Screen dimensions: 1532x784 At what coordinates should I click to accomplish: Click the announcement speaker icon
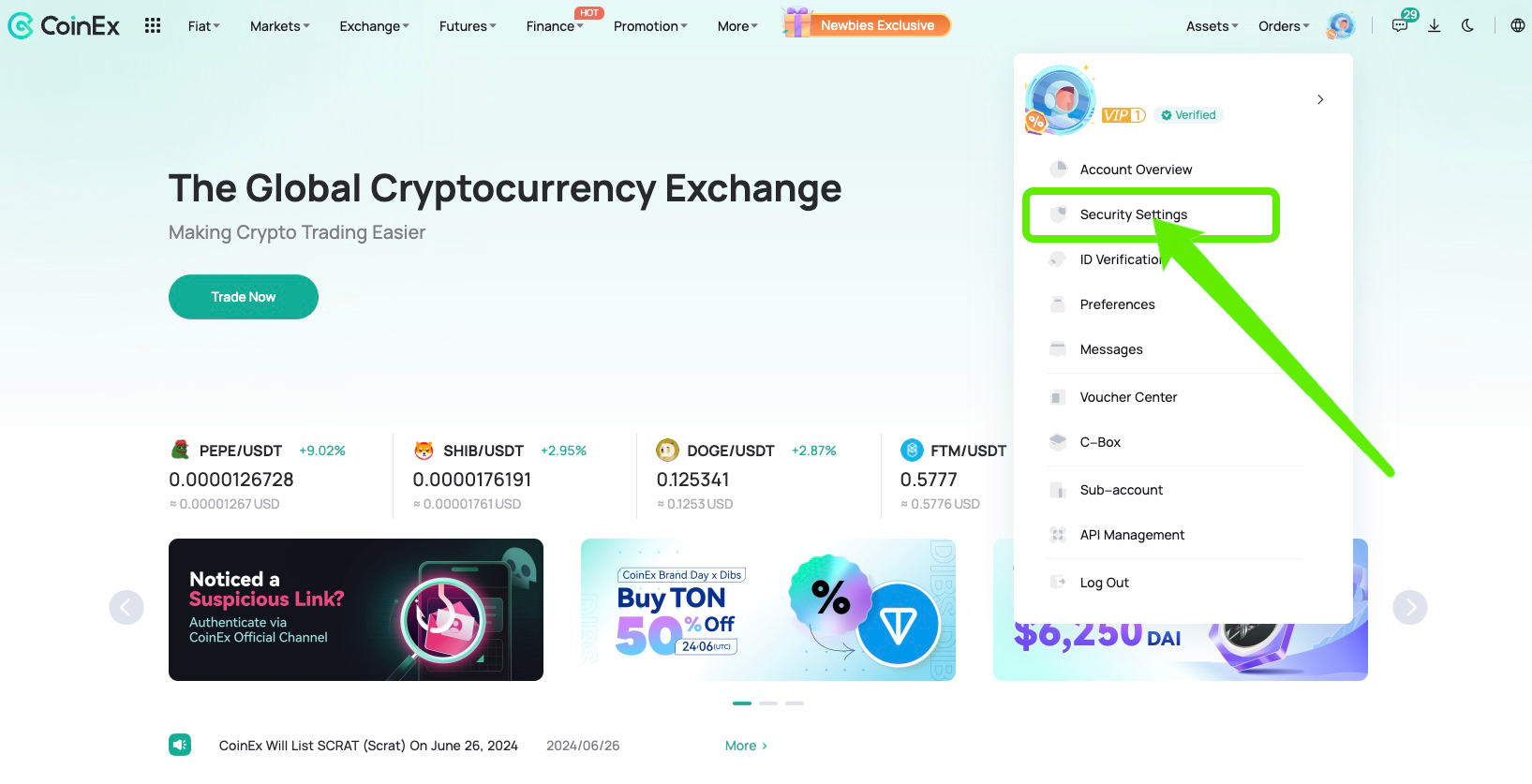point(180,745)
